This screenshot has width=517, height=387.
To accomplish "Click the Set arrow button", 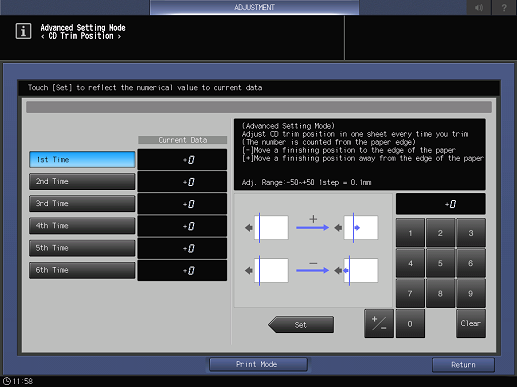I will point(301,325).
